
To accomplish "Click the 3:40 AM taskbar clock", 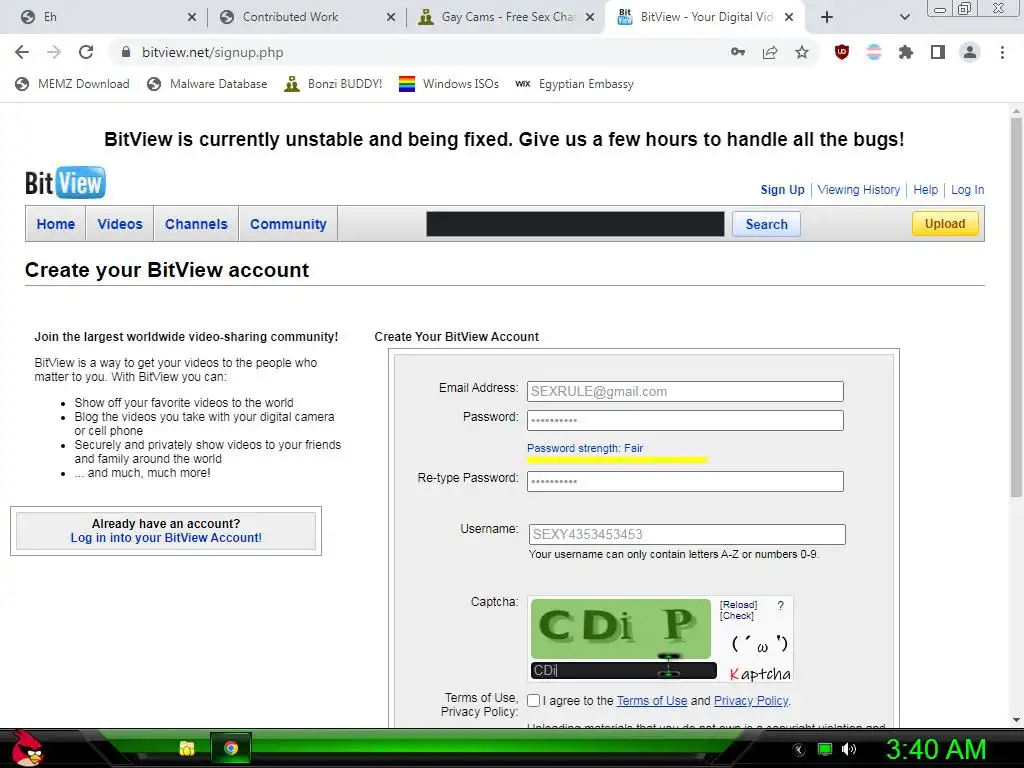I will pos(935,749).
